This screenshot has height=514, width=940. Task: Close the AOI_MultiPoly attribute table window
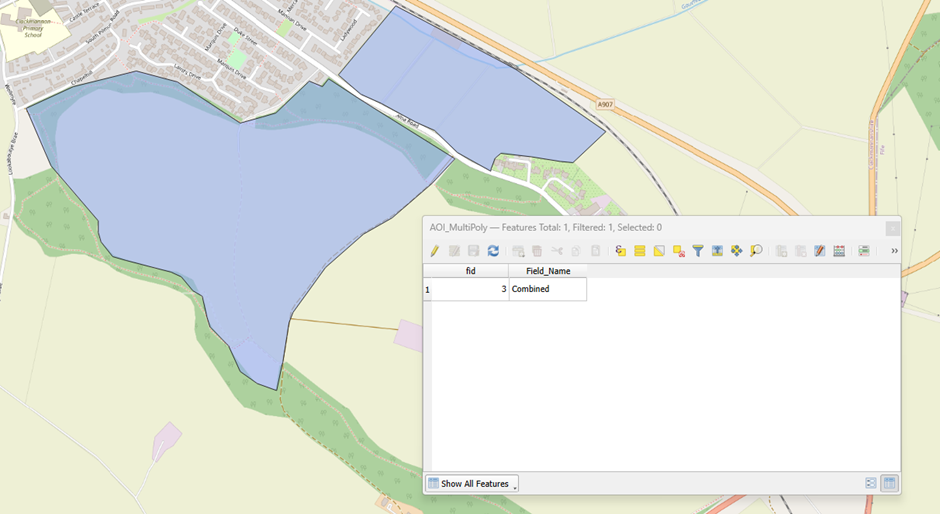(893, 229)
